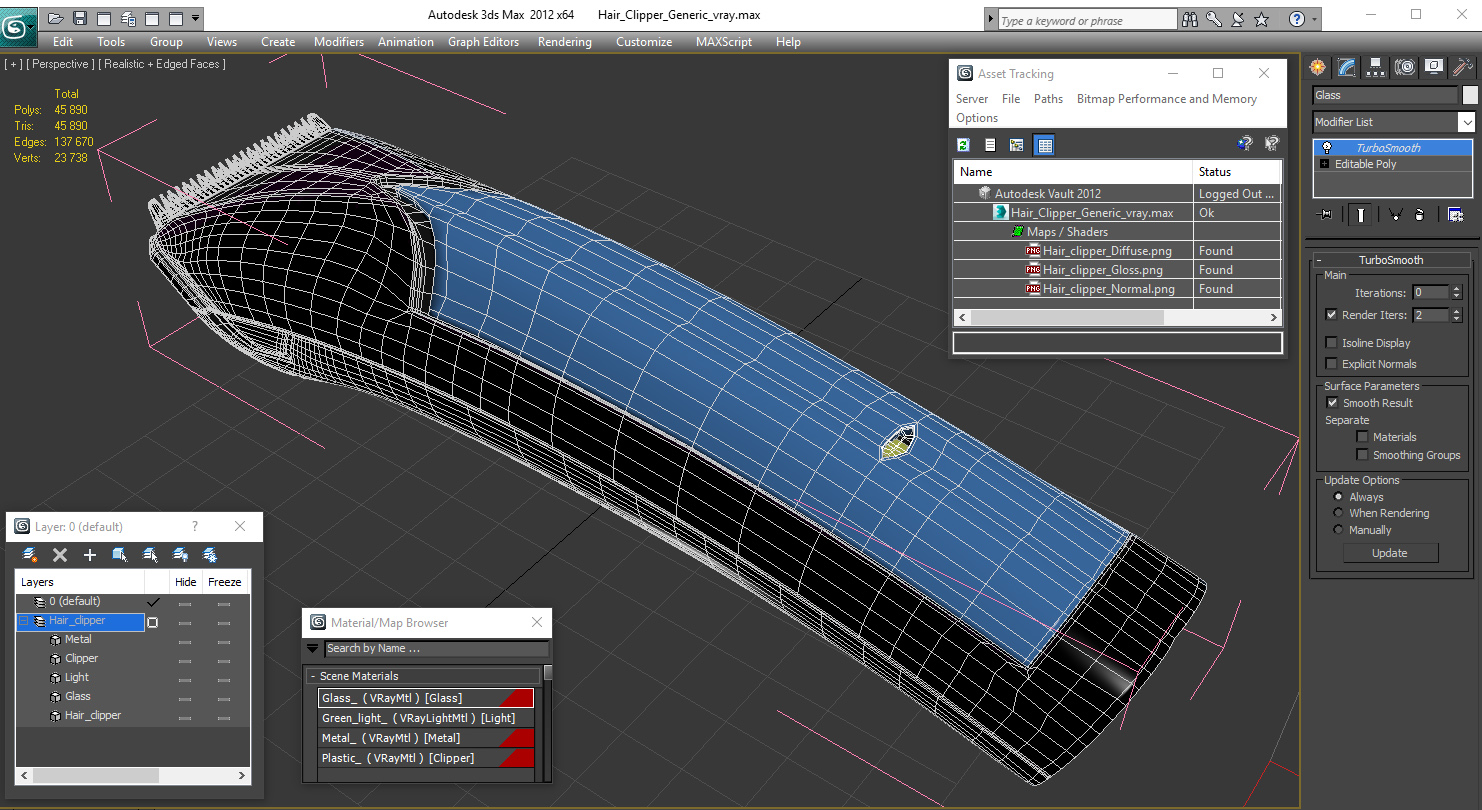Click the delete layer X icon

(60, 555)
